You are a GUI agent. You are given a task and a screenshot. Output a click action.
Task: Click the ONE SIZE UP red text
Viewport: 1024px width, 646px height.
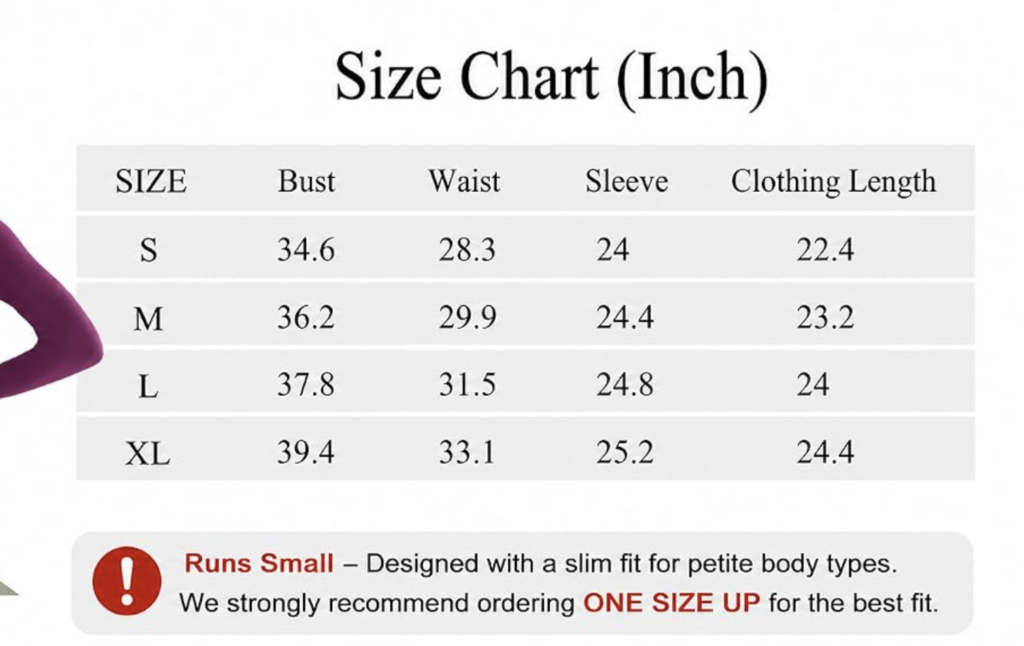[671, 603]
